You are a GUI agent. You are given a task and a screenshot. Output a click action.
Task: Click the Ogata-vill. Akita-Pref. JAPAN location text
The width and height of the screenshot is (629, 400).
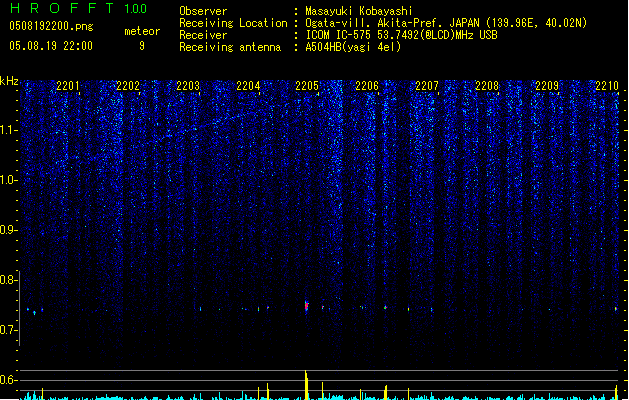click(x=446, y=23)
